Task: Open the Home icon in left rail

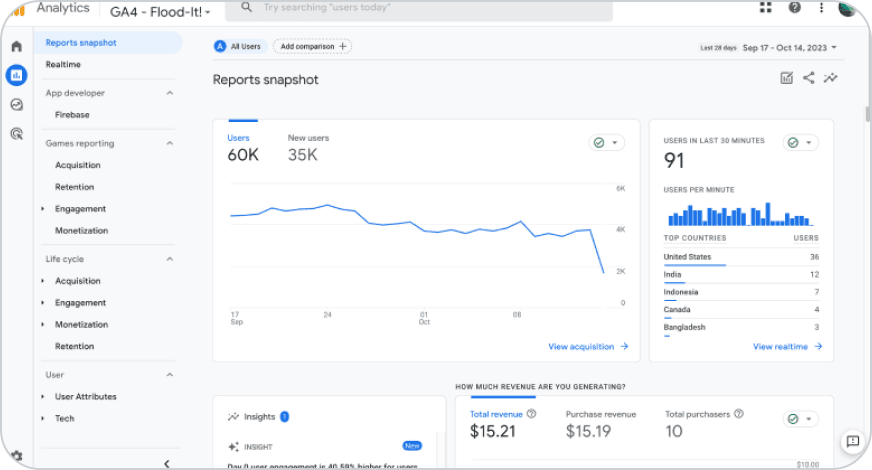Action: point(17,46)
